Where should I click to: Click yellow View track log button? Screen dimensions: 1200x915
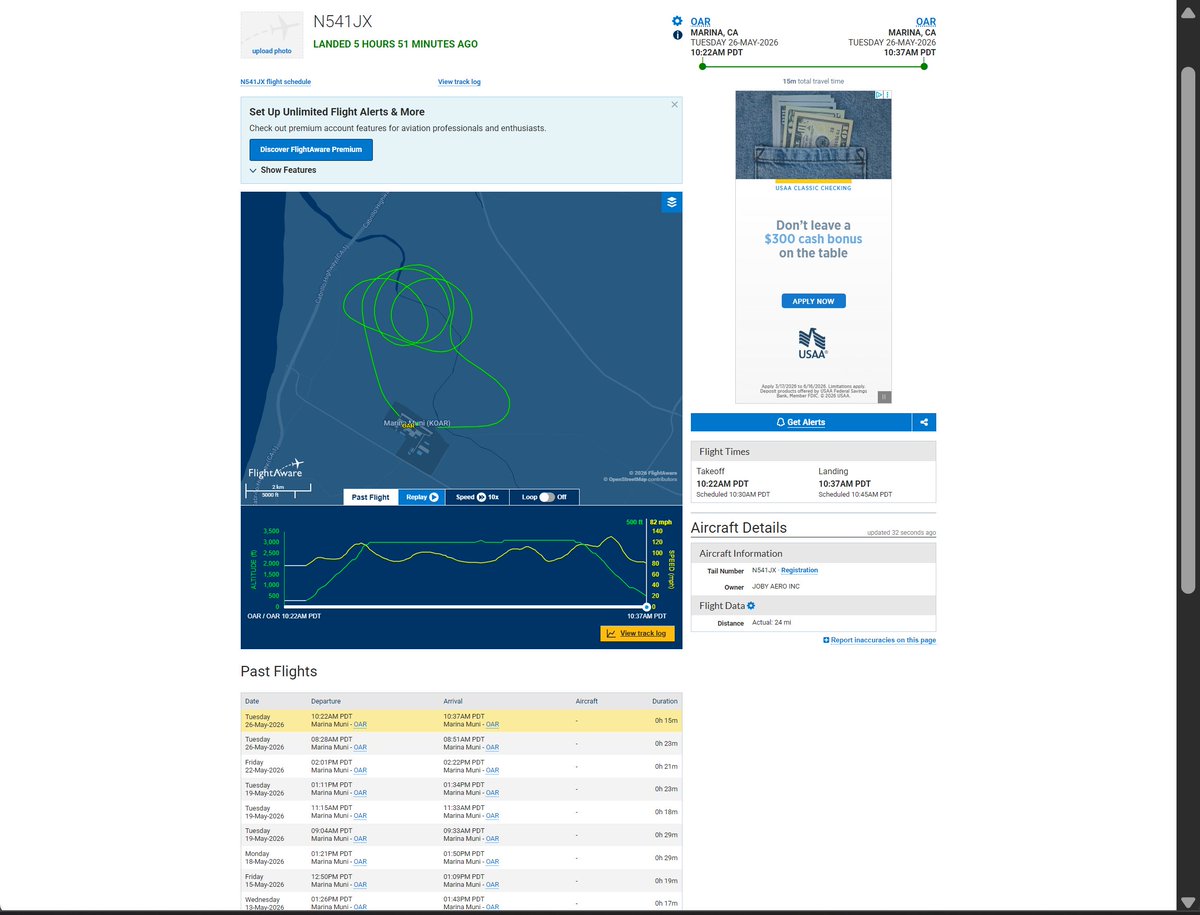637,633
